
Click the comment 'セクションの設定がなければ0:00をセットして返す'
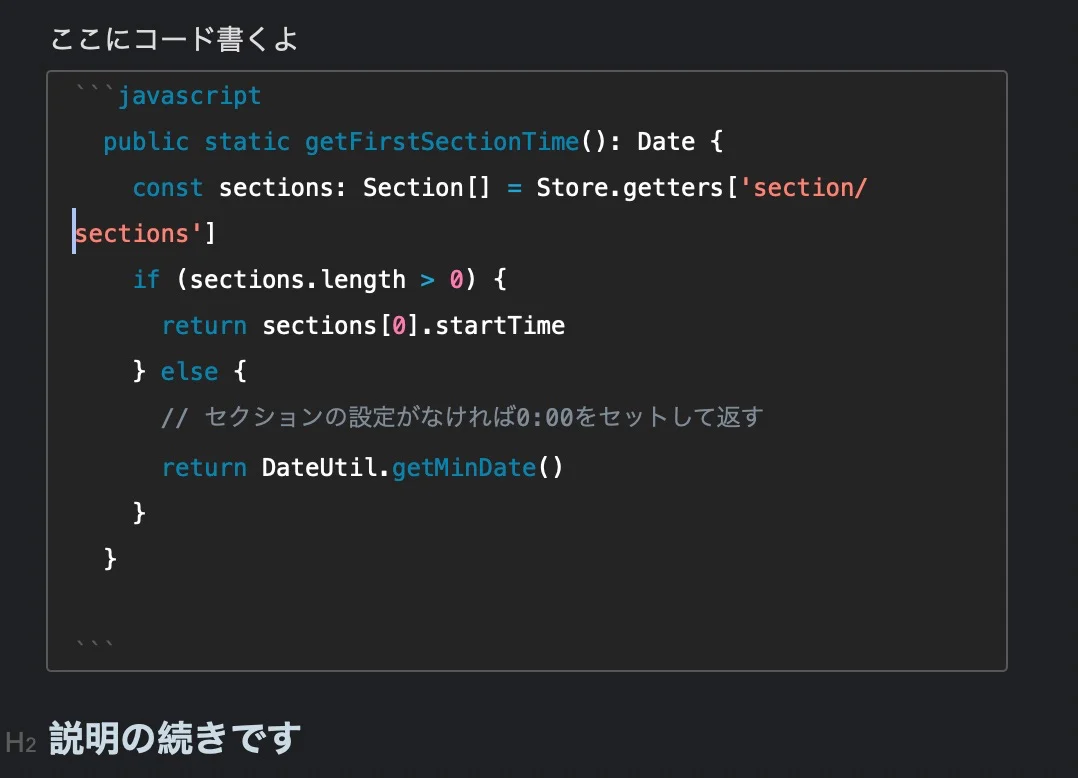pos(484,416)
